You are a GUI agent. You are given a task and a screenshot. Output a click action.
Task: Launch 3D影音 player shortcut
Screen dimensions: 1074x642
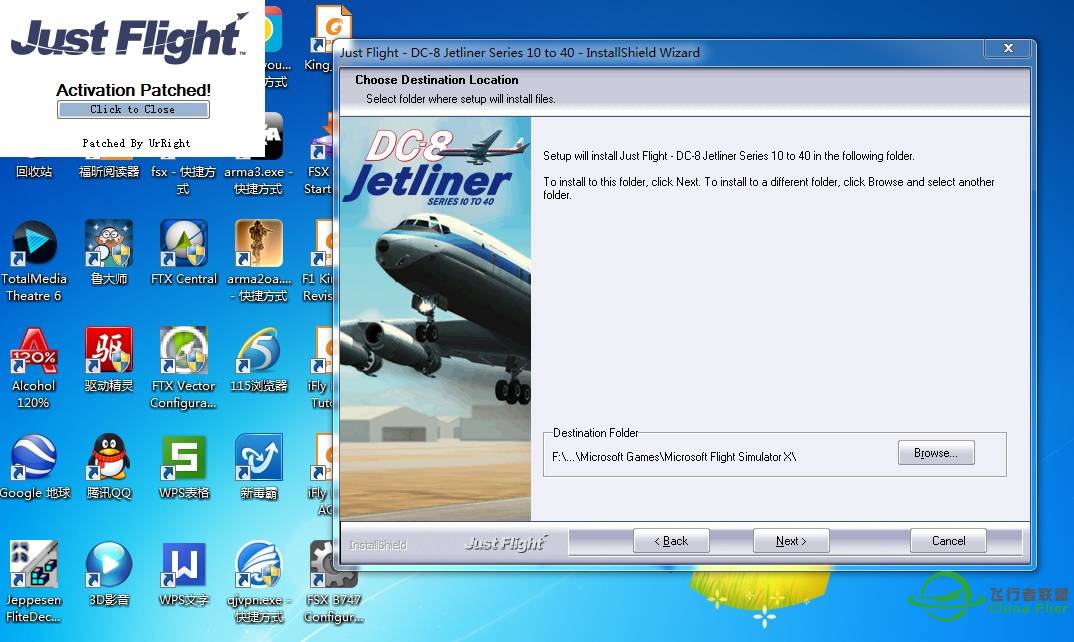[108, 573]
